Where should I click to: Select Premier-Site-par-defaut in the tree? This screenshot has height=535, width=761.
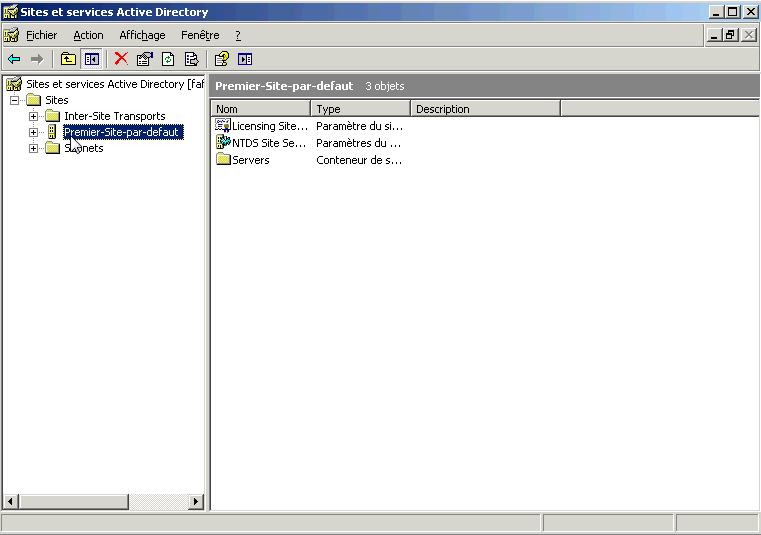click(123, 132)
